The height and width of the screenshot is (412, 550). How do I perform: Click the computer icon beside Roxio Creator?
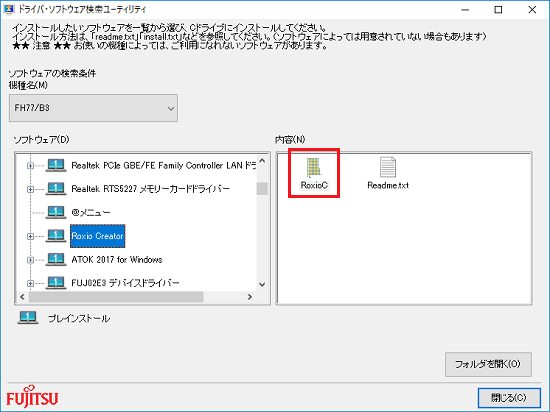(56, 236)
